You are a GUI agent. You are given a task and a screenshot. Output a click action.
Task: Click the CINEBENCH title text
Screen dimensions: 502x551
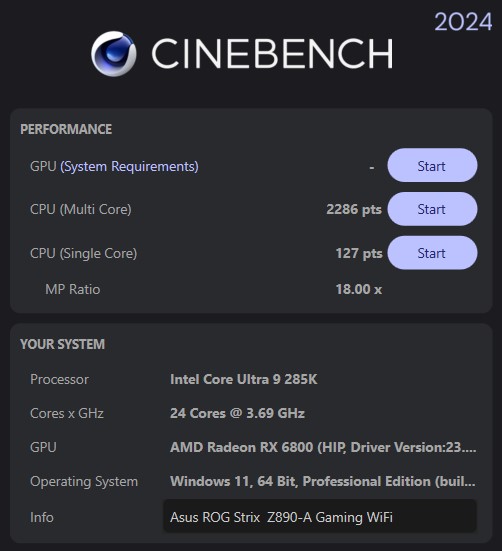pyautogui.click(x=272, y=53)
